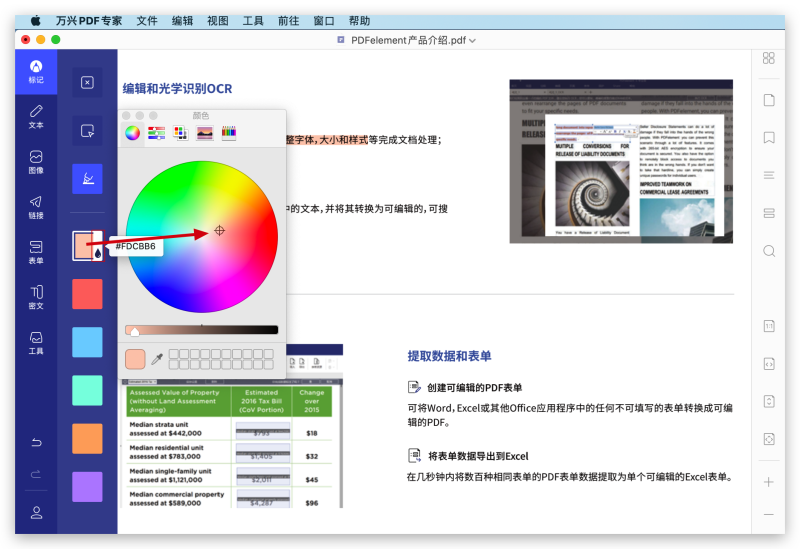800x549 pixels.
Task: Click the eyedropper in the color picker
Action: 156,359
